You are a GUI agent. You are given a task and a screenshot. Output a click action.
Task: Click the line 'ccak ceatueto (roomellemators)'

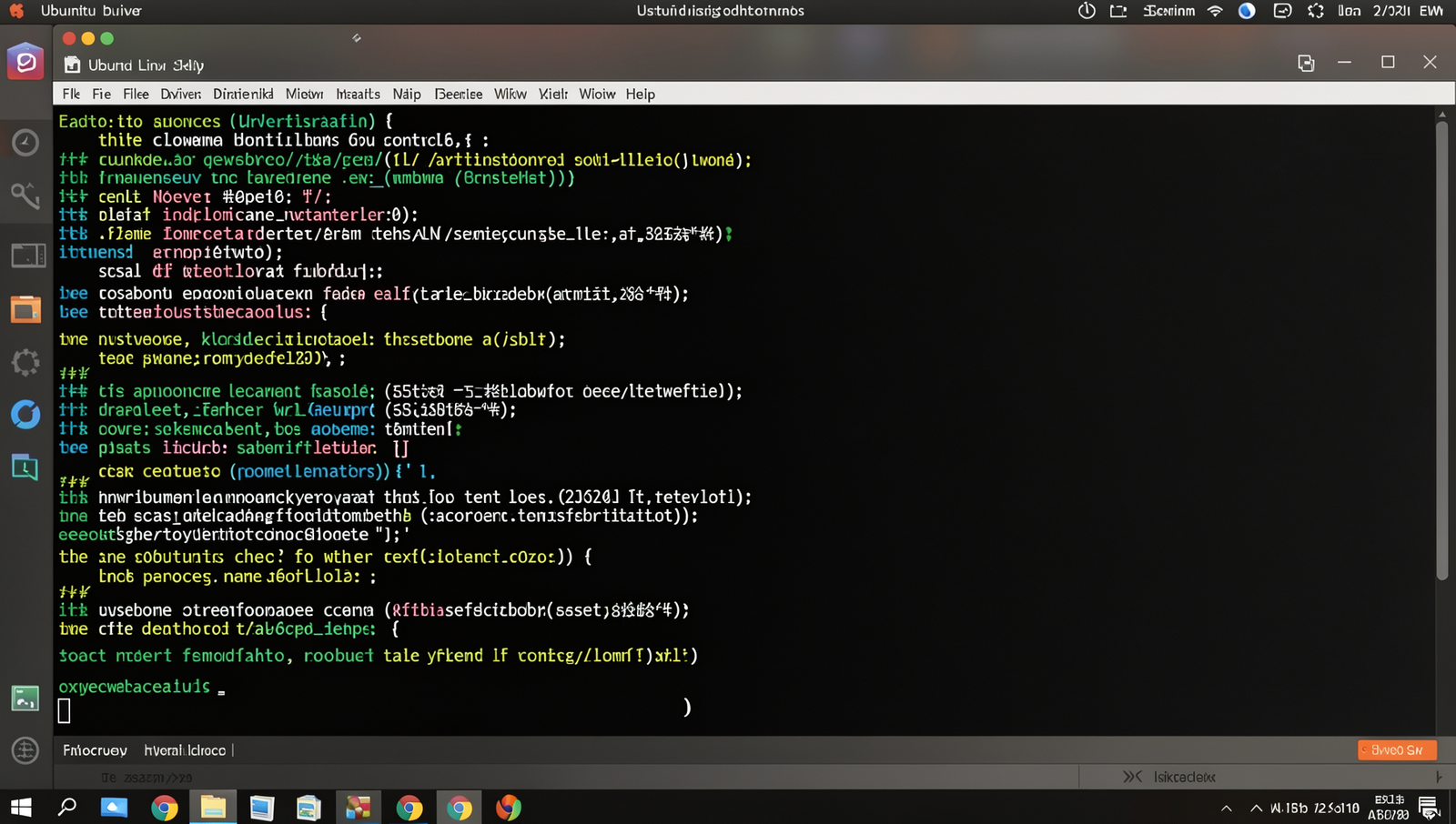[267, 471]
